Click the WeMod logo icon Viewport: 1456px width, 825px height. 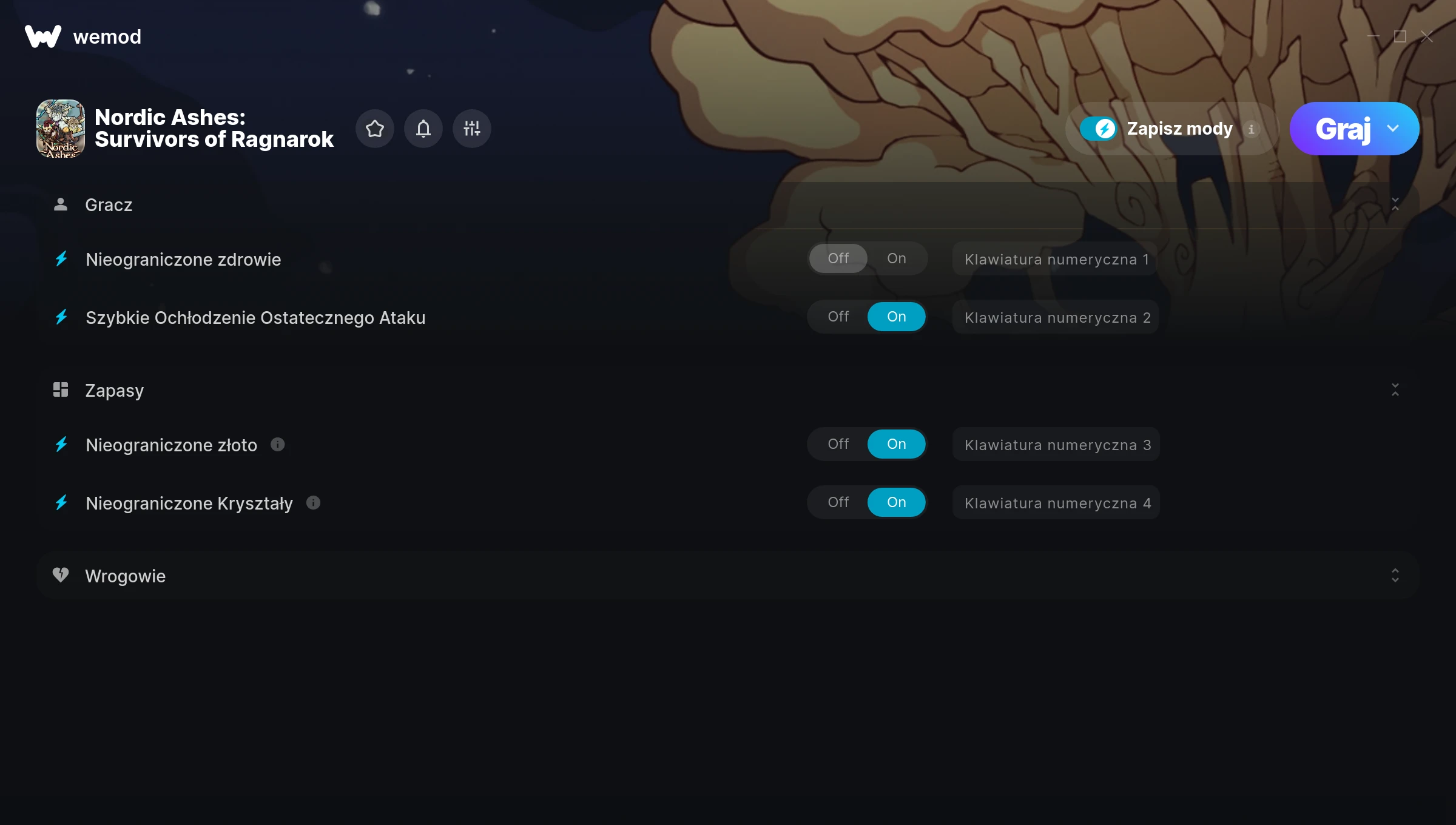(43, 36)
